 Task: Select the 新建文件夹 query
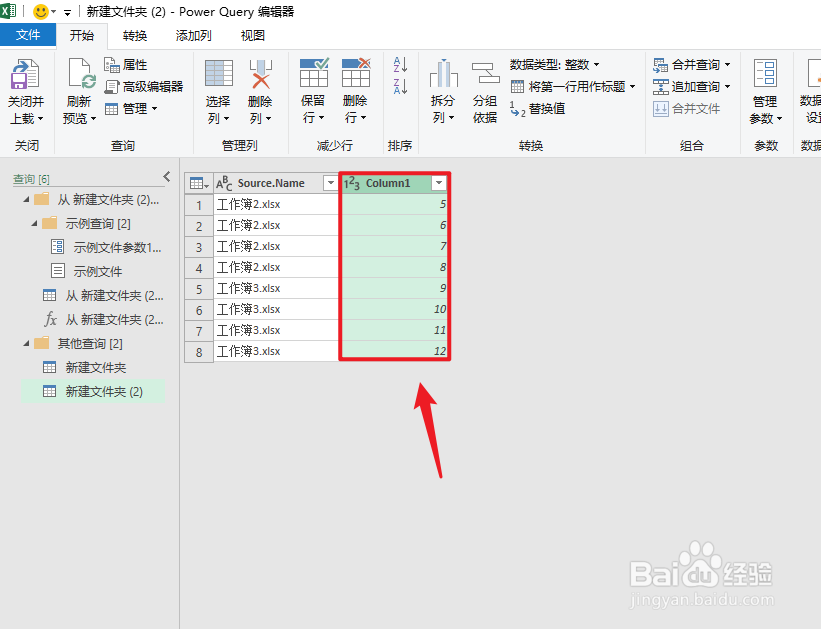(x=84, y=368)
